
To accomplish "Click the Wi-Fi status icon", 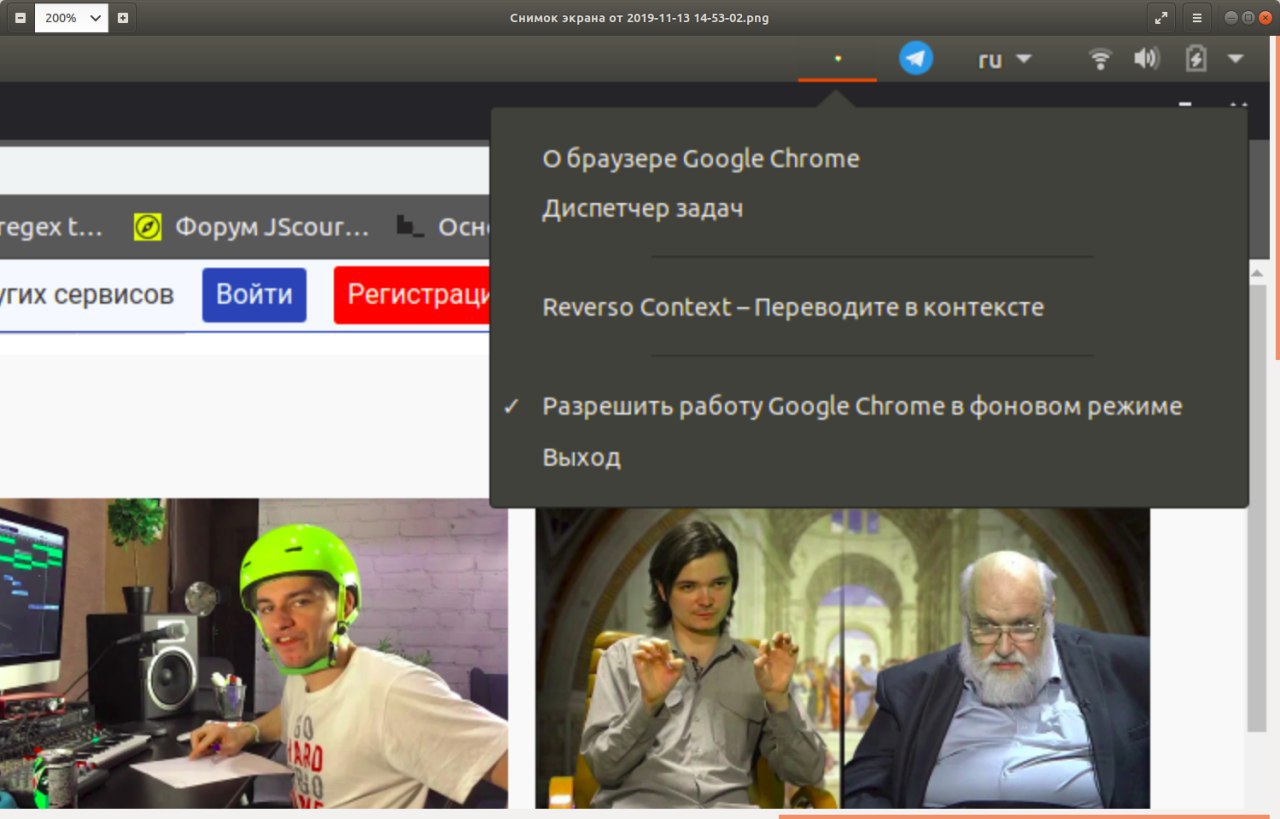I will 1100,59.
